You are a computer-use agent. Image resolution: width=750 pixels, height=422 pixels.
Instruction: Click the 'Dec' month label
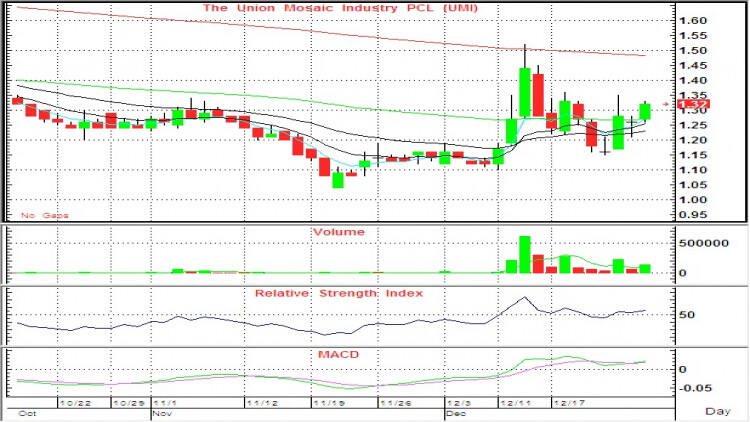point(456,413)
